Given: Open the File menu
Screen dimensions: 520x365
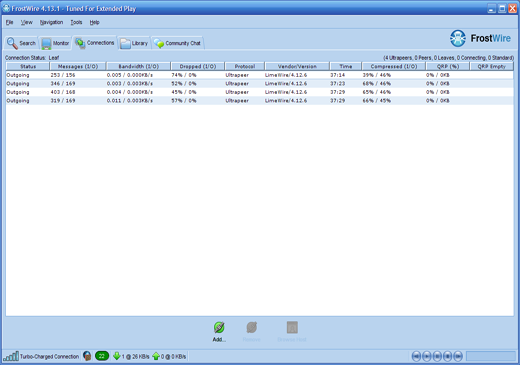Looking at the screenshot, I should [9, 22].
